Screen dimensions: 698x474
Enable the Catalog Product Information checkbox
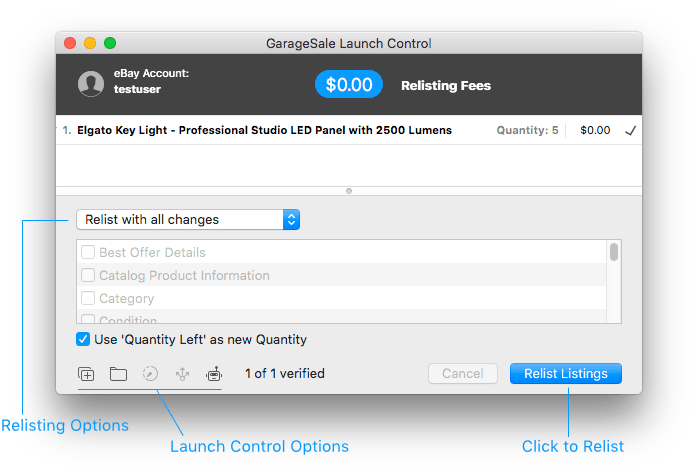pyautogui.click(x=88, y=275)
